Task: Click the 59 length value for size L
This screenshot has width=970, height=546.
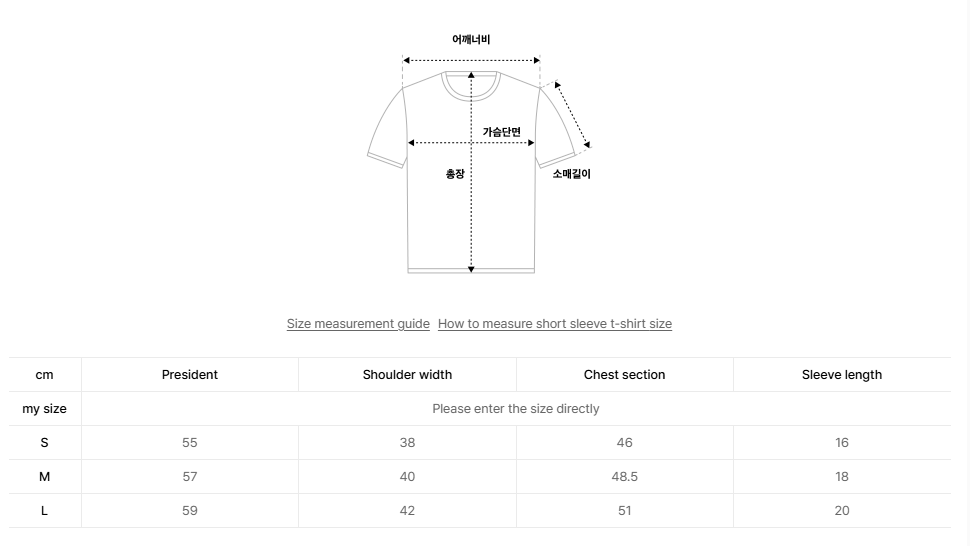Action: coord(190,511)
